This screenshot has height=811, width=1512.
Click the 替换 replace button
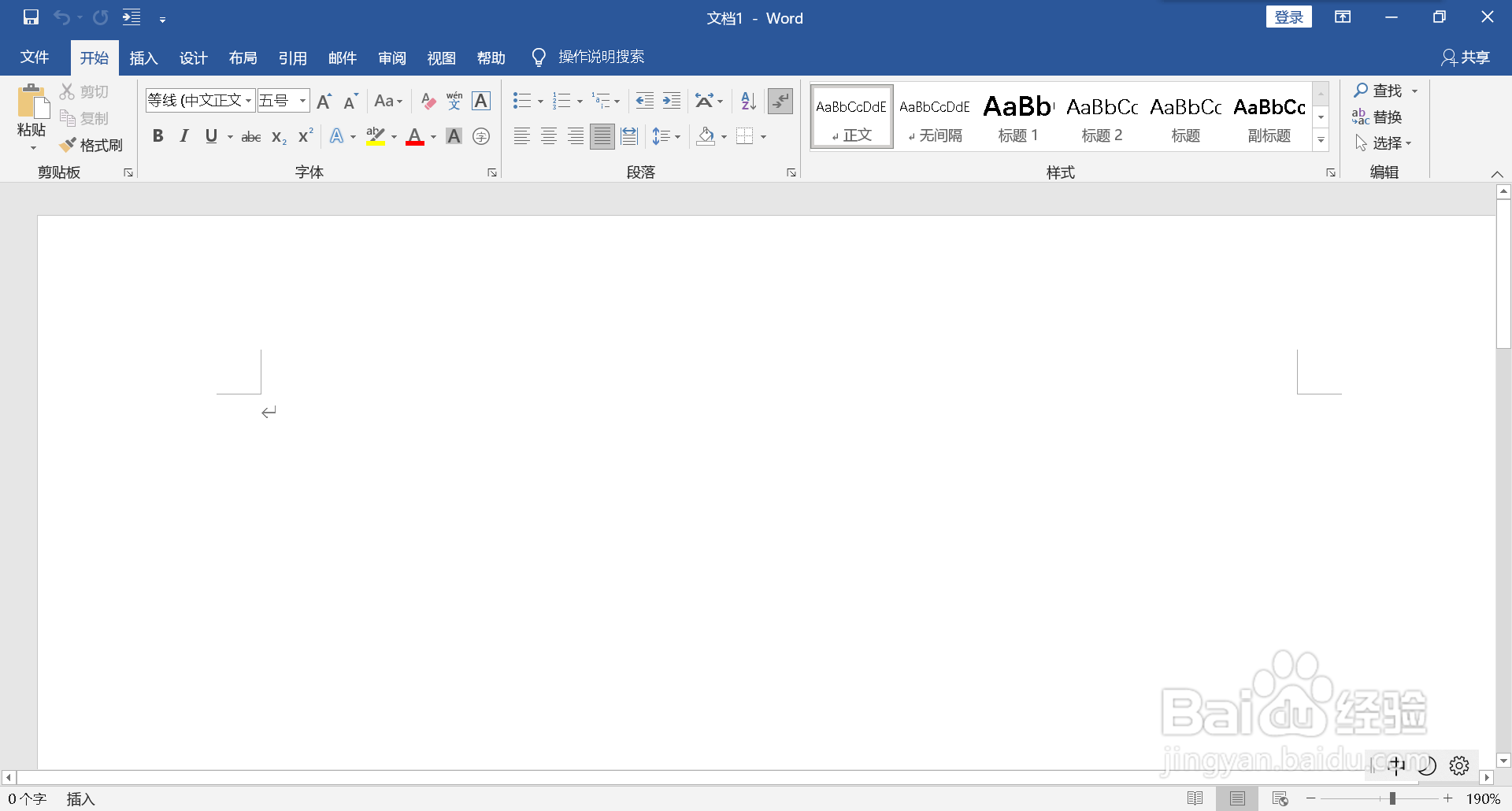[x=1377, y=117]
